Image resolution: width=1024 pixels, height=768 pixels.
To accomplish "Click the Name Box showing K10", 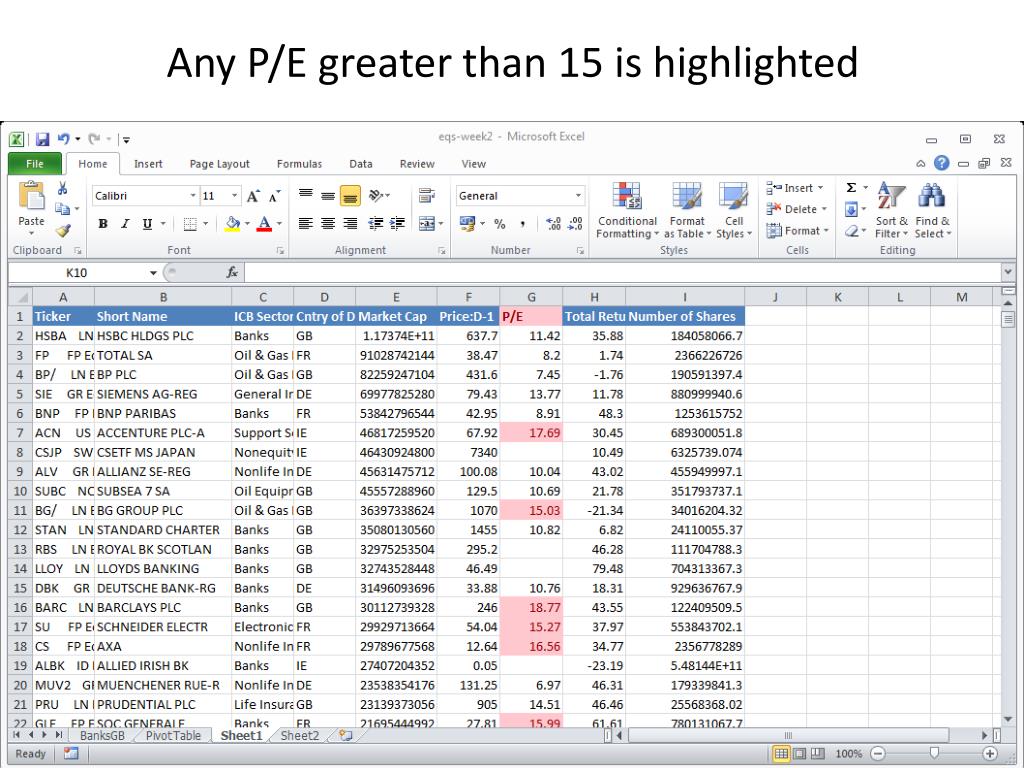I will click(78, 273).
